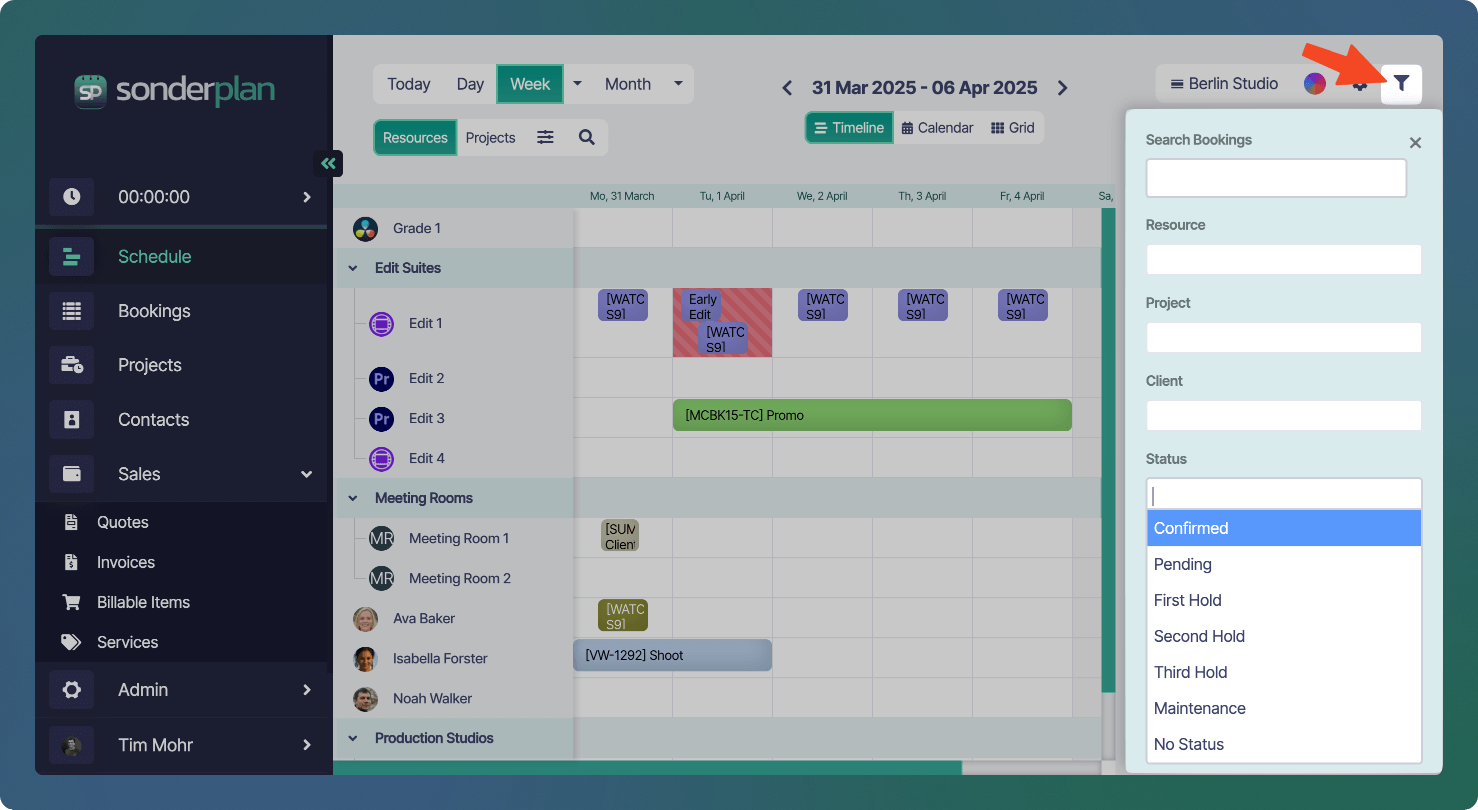Collapse the Edit Suites group
1478x810 pixels.
(x=352, y=268)
